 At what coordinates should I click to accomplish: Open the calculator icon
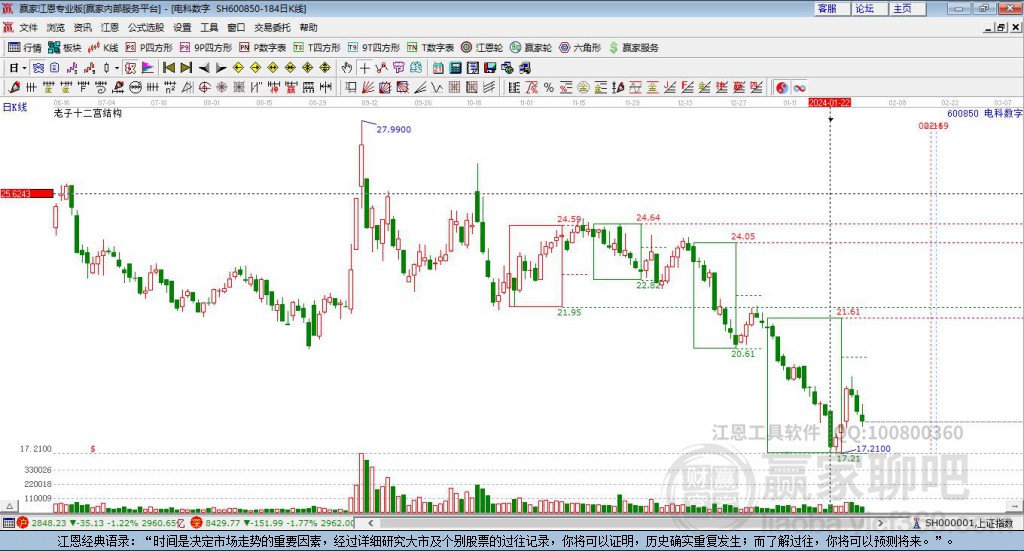[x=456, y=68]
